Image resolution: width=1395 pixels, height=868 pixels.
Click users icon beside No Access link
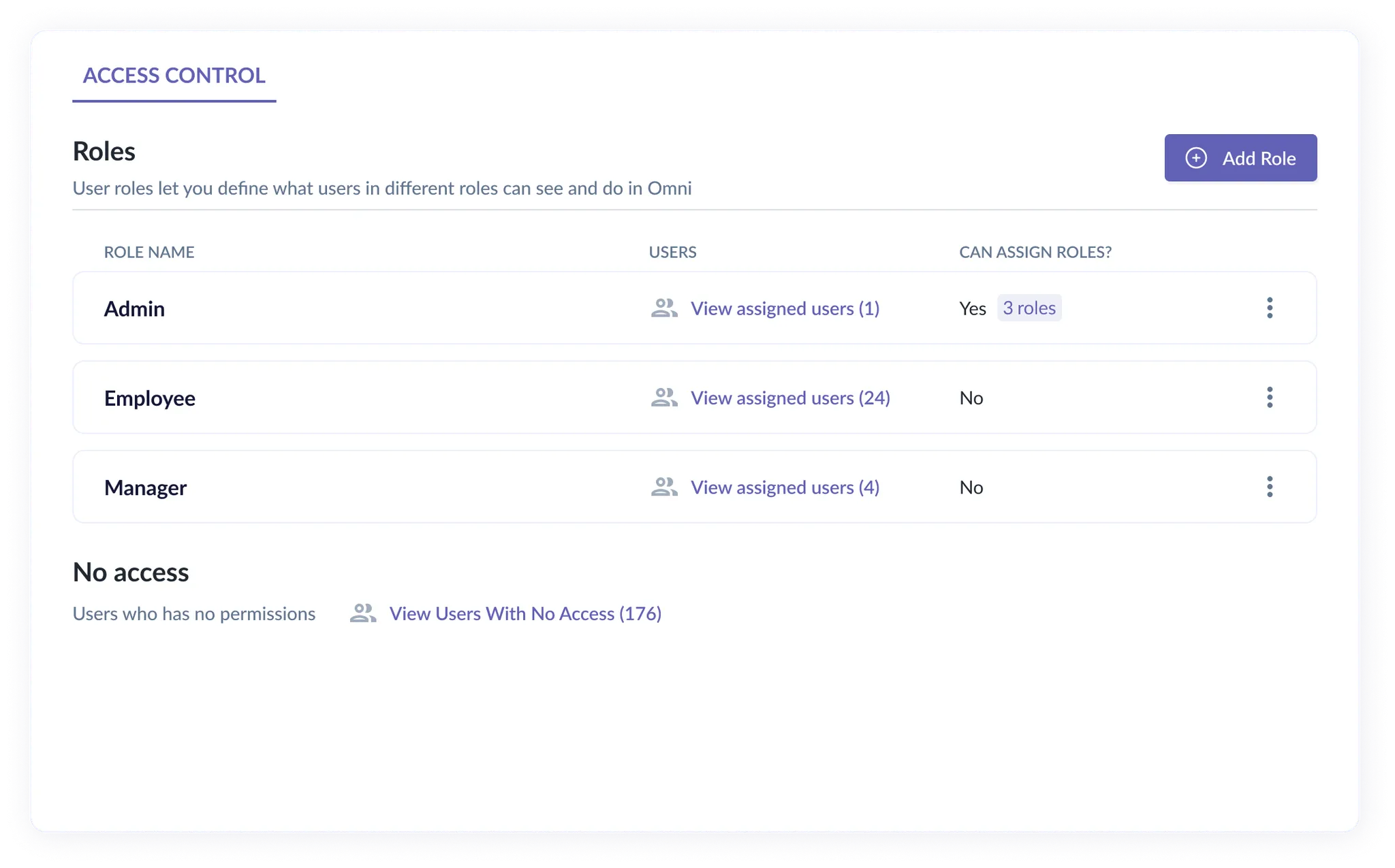click(x=363, y=613)
